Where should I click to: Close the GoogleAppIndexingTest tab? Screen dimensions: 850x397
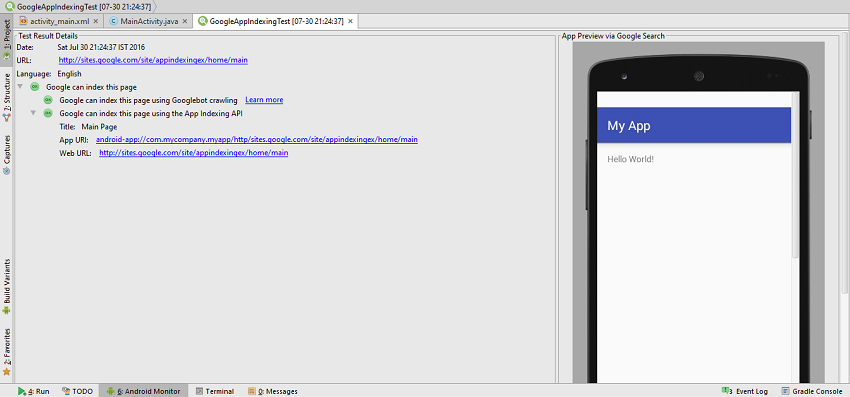pos(350,21)
